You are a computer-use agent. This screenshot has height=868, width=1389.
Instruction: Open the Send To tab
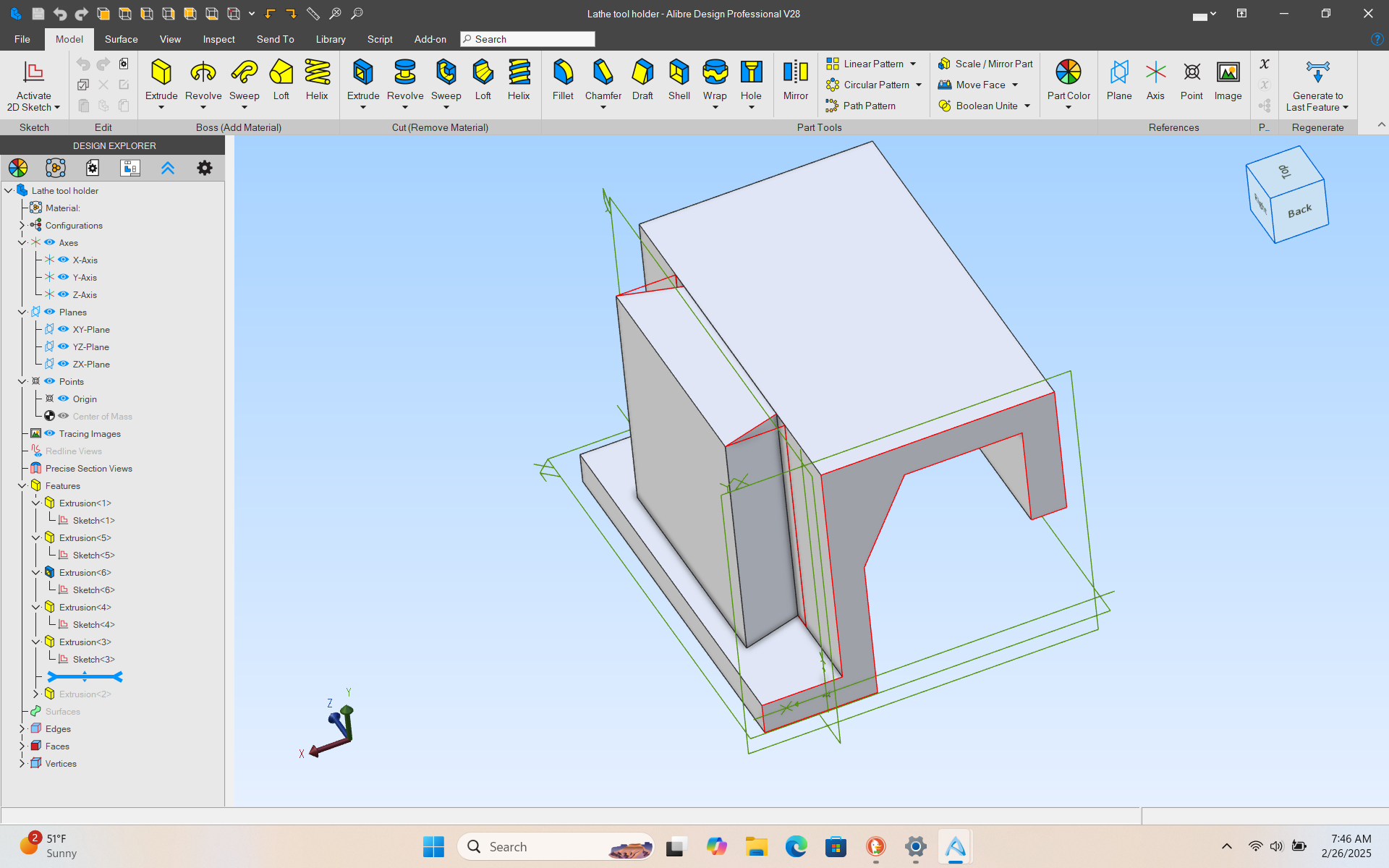(275, 39)
